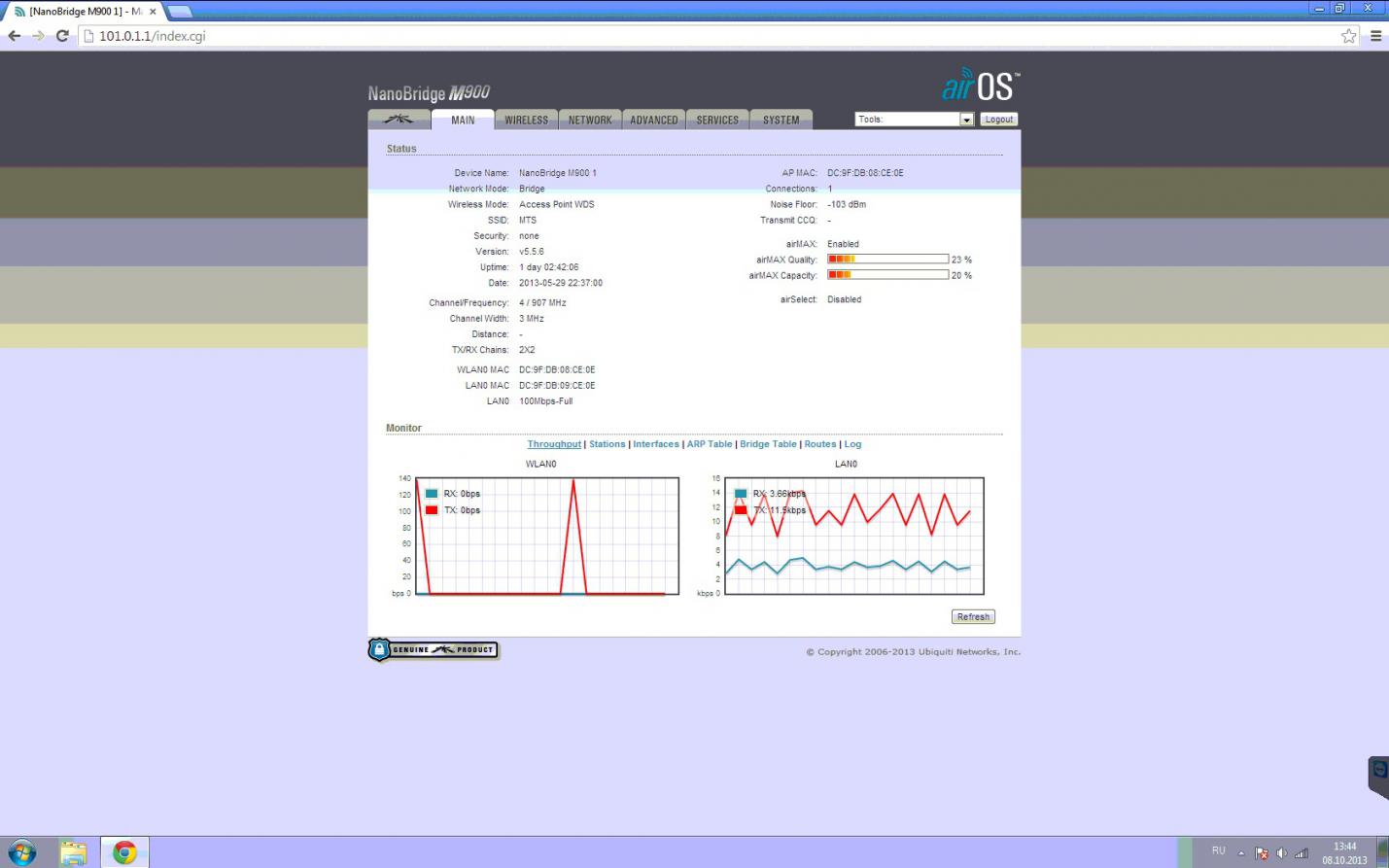
Task: Open the Log link
Action: tap(852, 444)
